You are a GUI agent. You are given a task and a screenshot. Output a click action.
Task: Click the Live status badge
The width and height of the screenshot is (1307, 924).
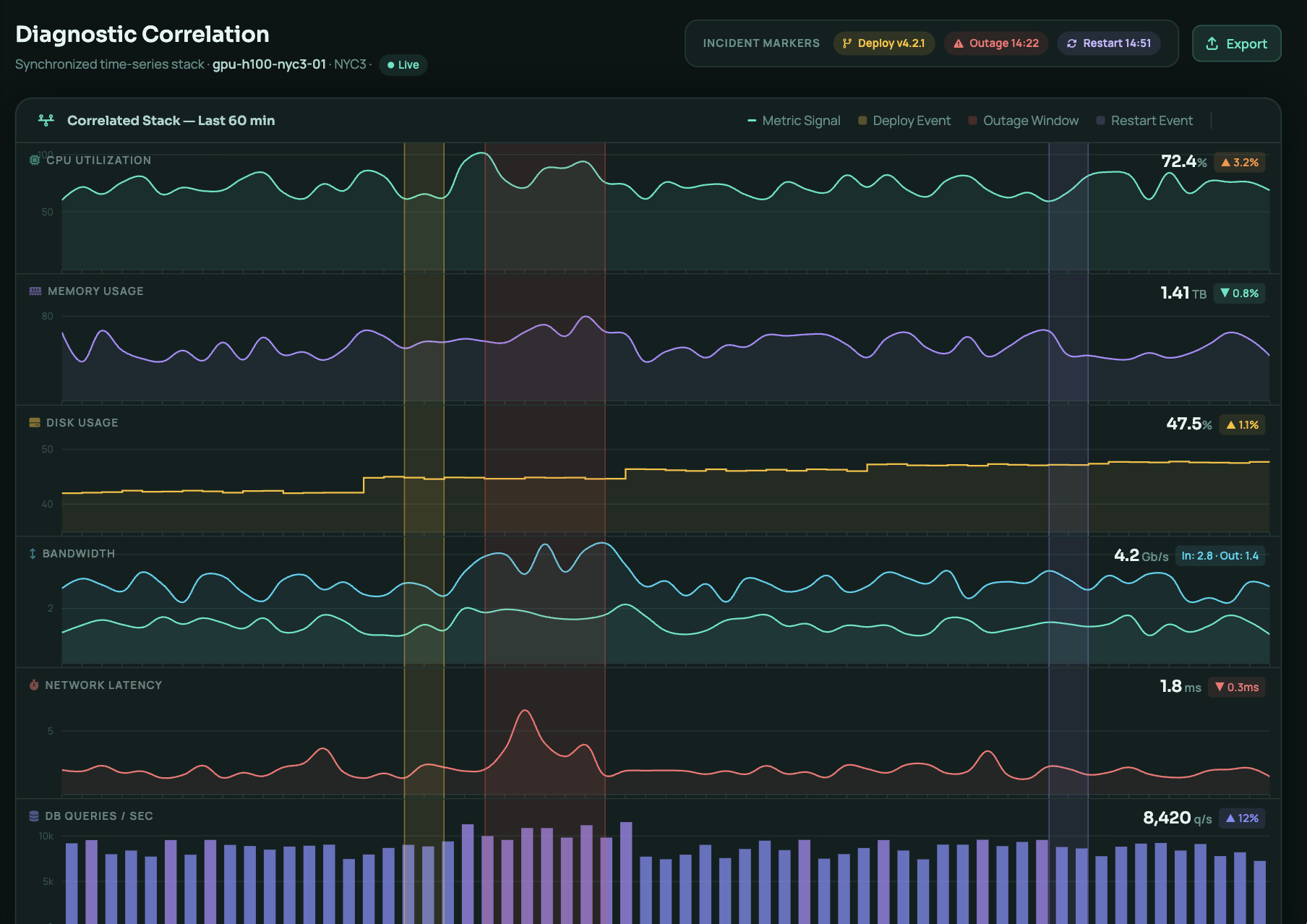(x=403, y=64)
